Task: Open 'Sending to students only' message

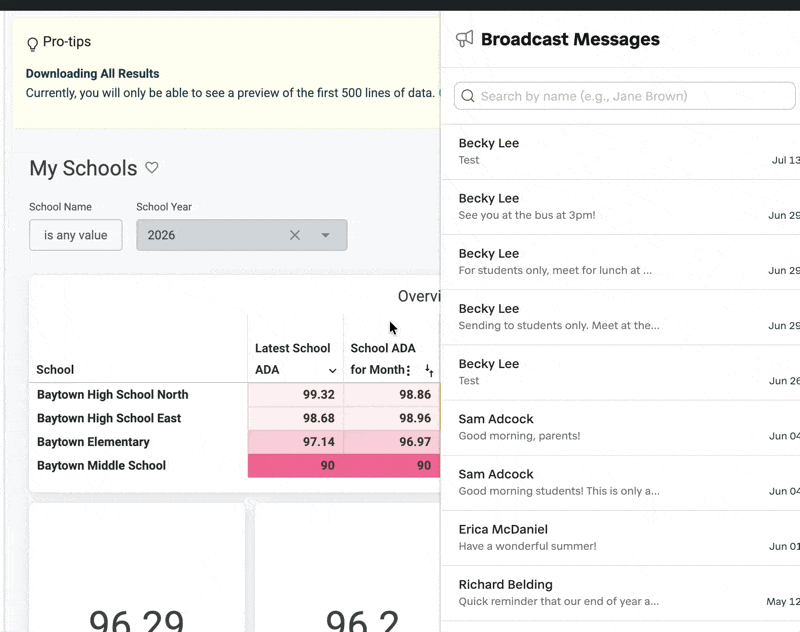Action: pos(620,317)
